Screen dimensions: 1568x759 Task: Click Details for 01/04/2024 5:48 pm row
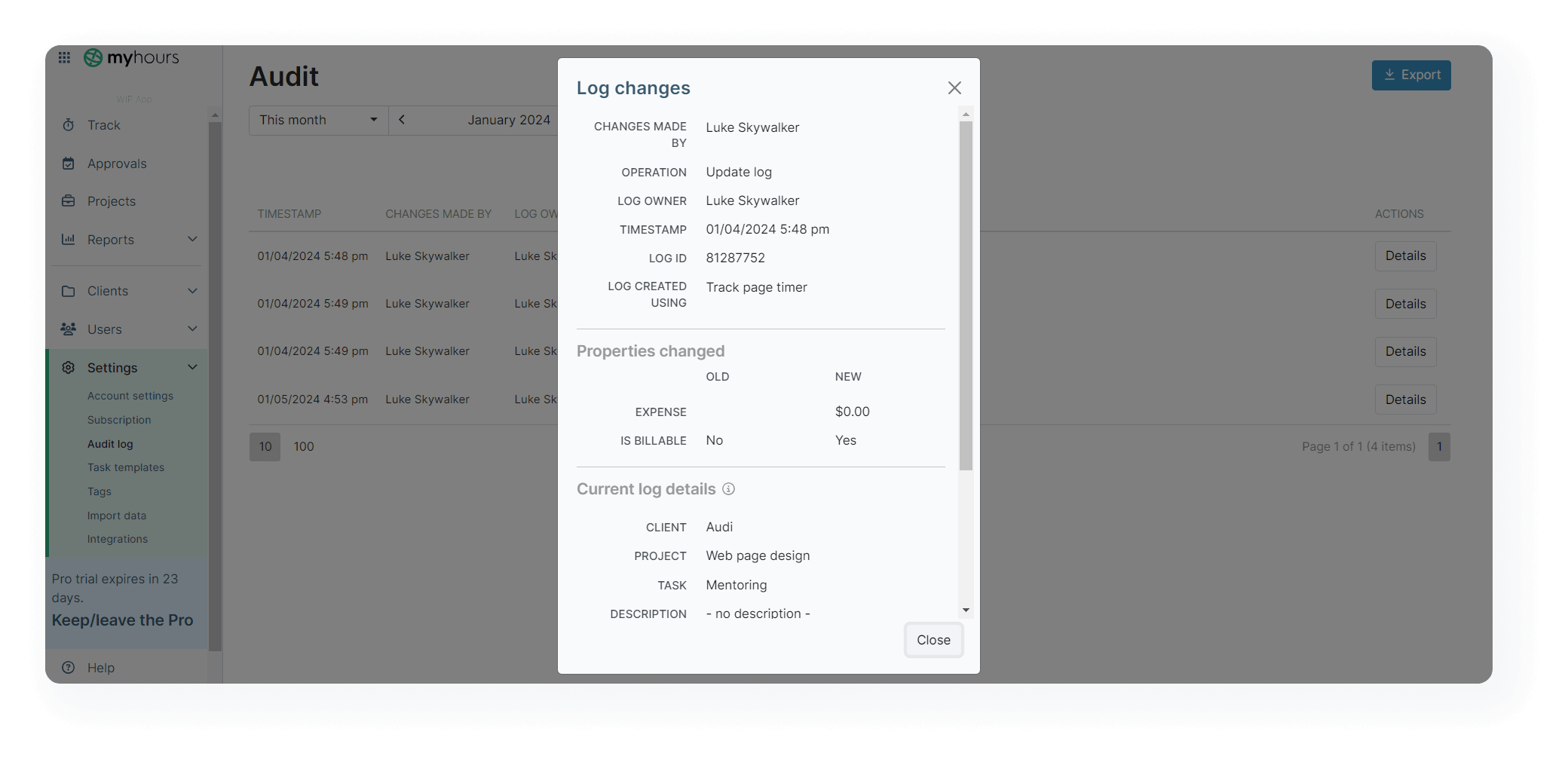click(1405, 256)
